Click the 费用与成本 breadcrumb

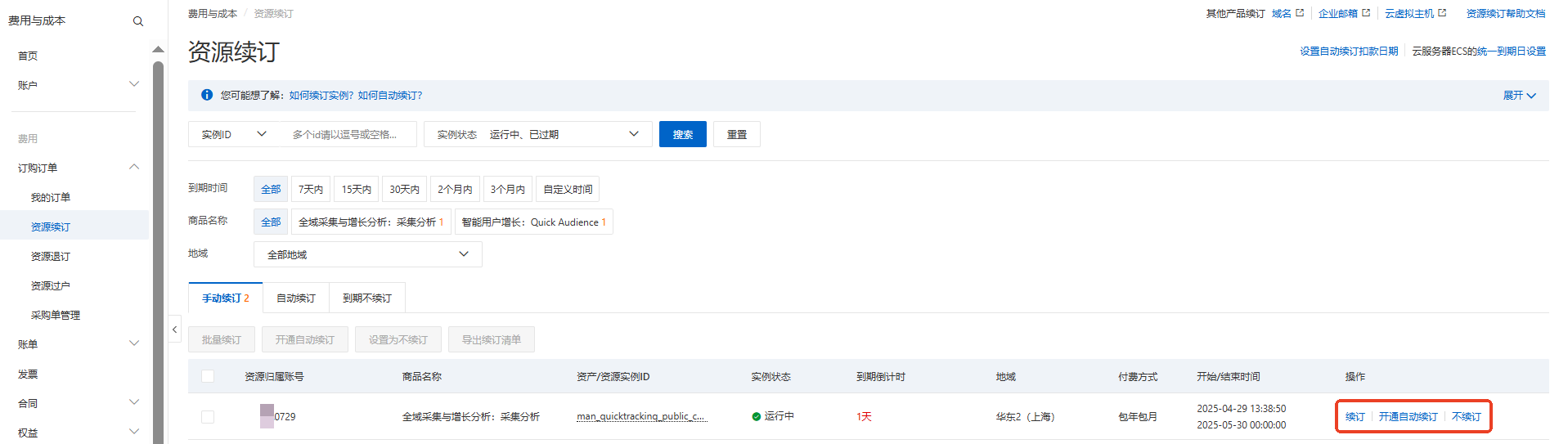coord(213,13)
